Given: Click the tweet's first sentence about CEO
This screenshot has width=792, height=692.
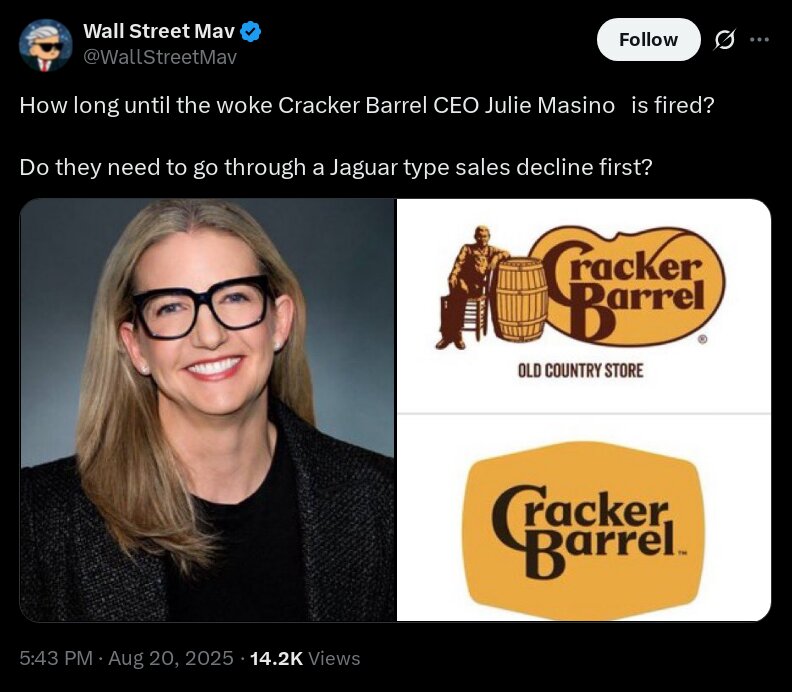Looking at the screenshot, I should 367,105.
